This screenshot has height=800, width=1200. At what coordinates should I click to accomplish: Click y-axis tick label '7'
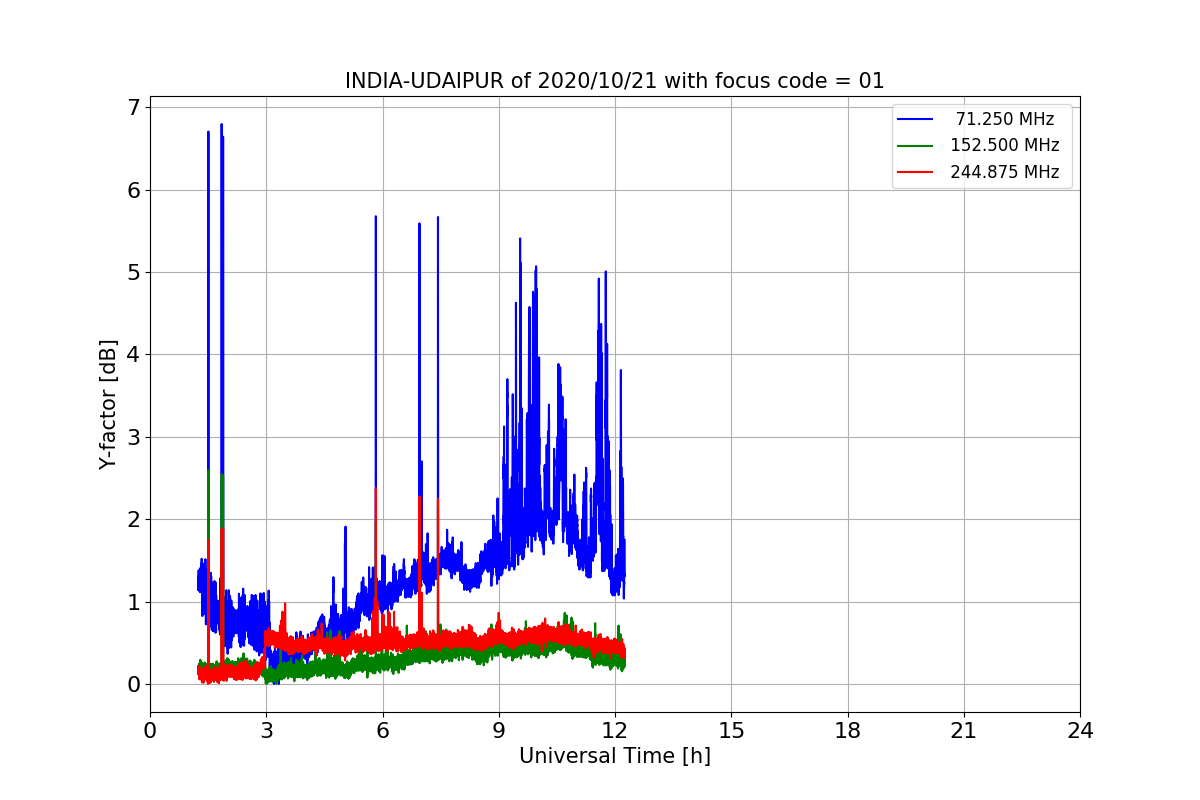coord(132,107)
